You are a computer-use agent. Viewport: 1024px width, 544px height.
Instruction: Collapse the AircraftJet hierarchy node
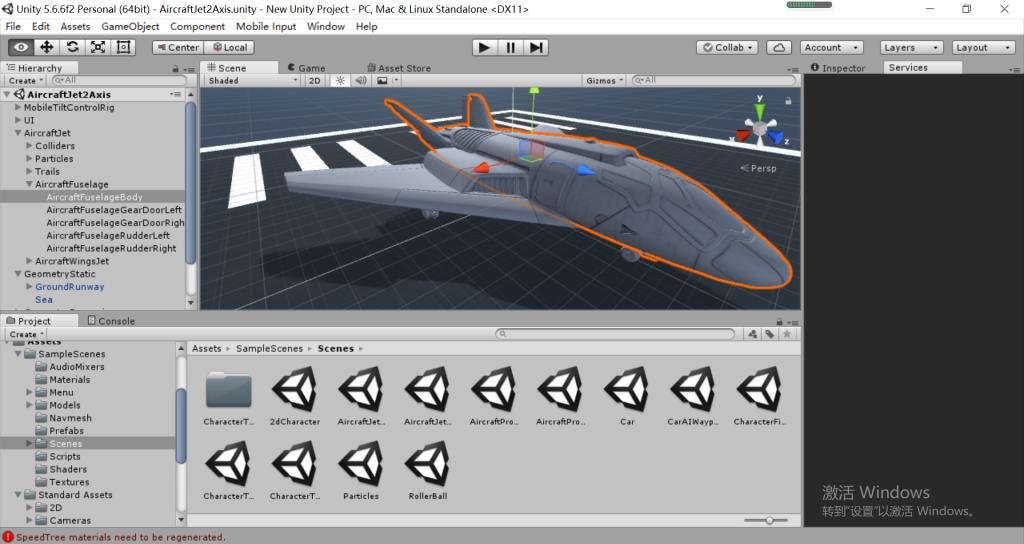pos(18,133)
